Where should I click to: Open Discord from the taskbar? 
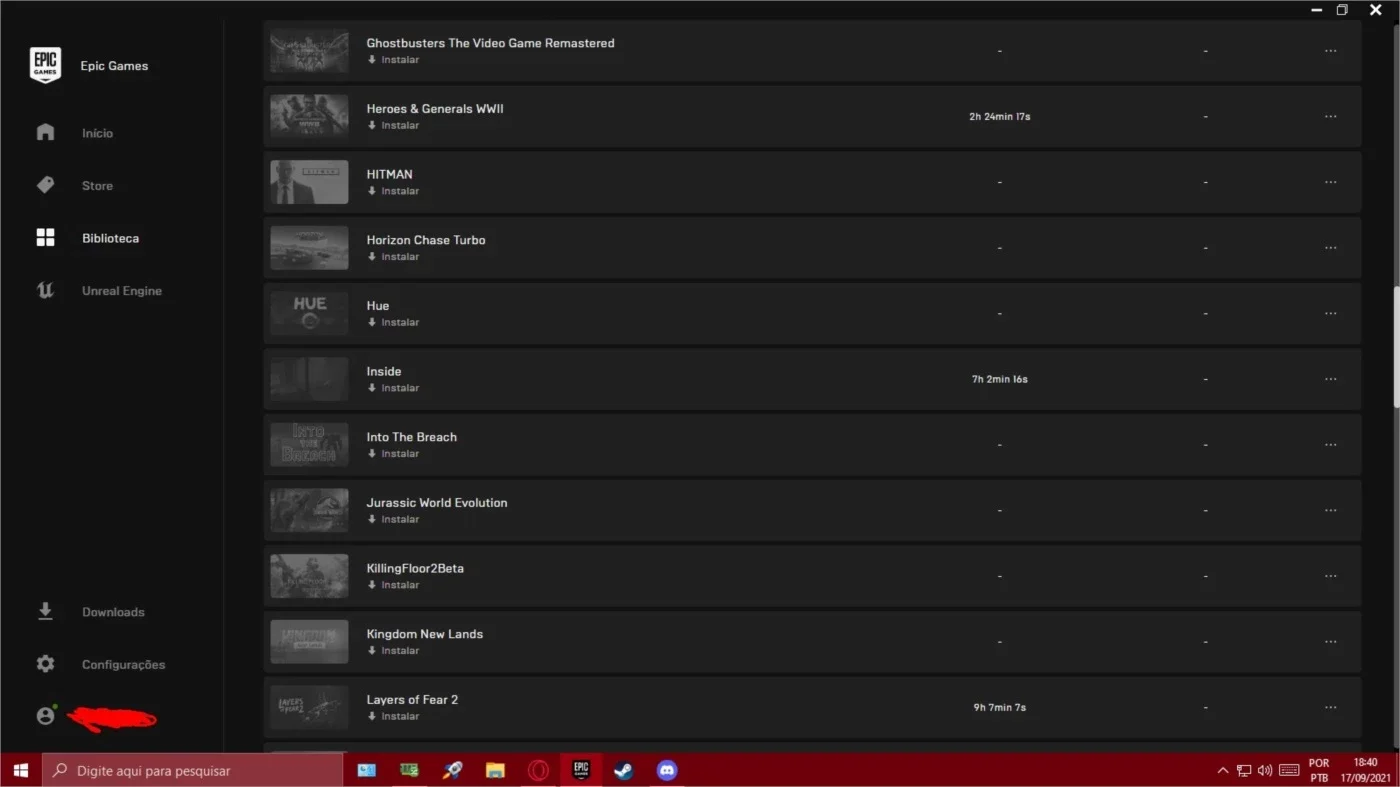(667, 770)
